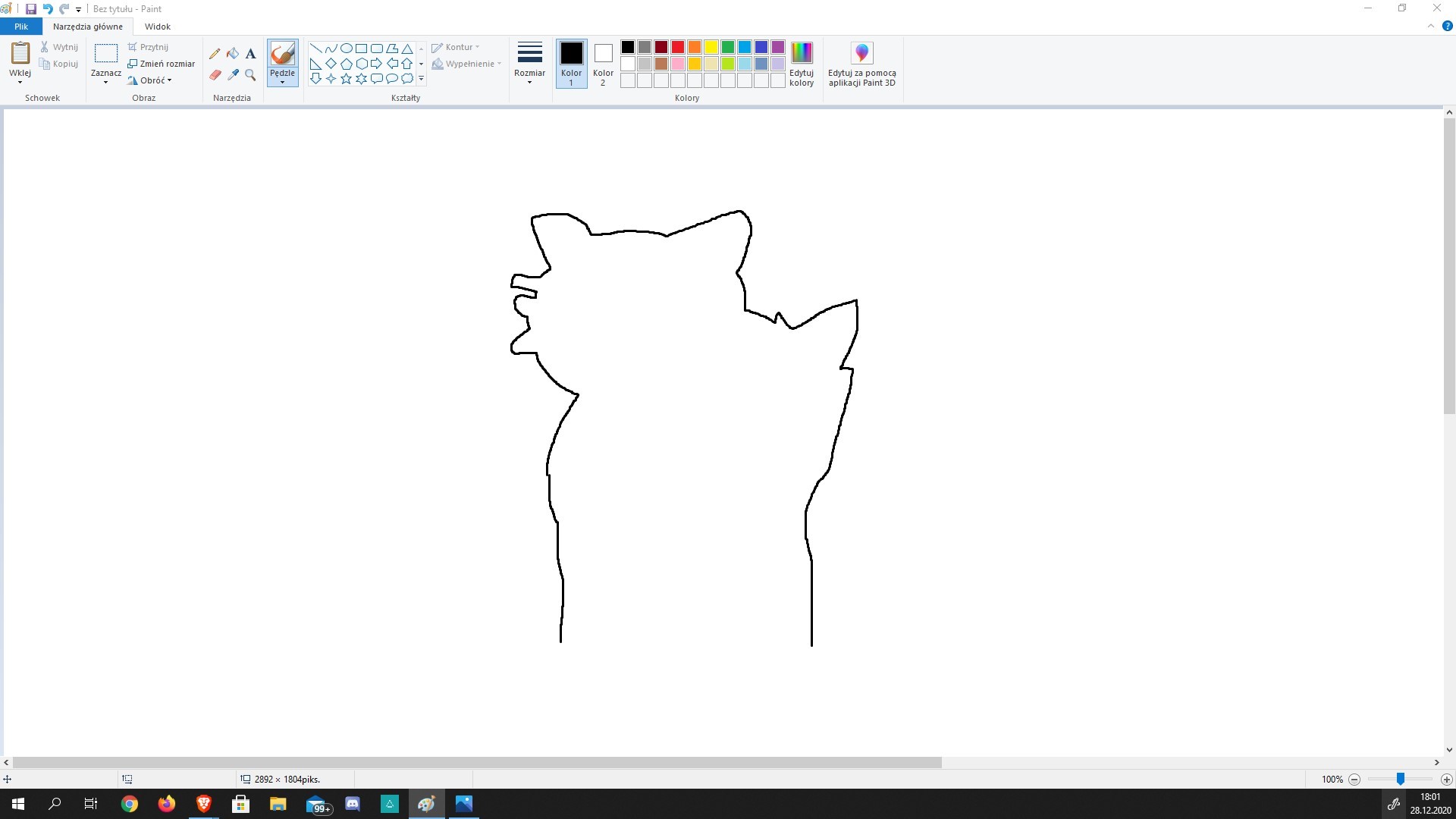Open Edit with Paint 3D
Viewport: 1456px width, 819px height.
(x=861, y=64)
